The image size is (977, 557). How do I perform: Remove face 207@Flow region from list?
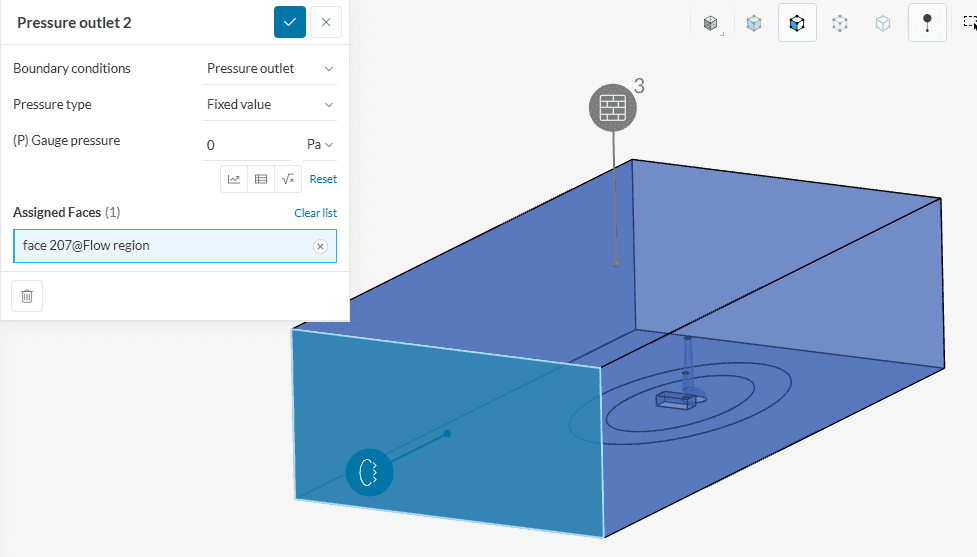(x=320, y=246)
